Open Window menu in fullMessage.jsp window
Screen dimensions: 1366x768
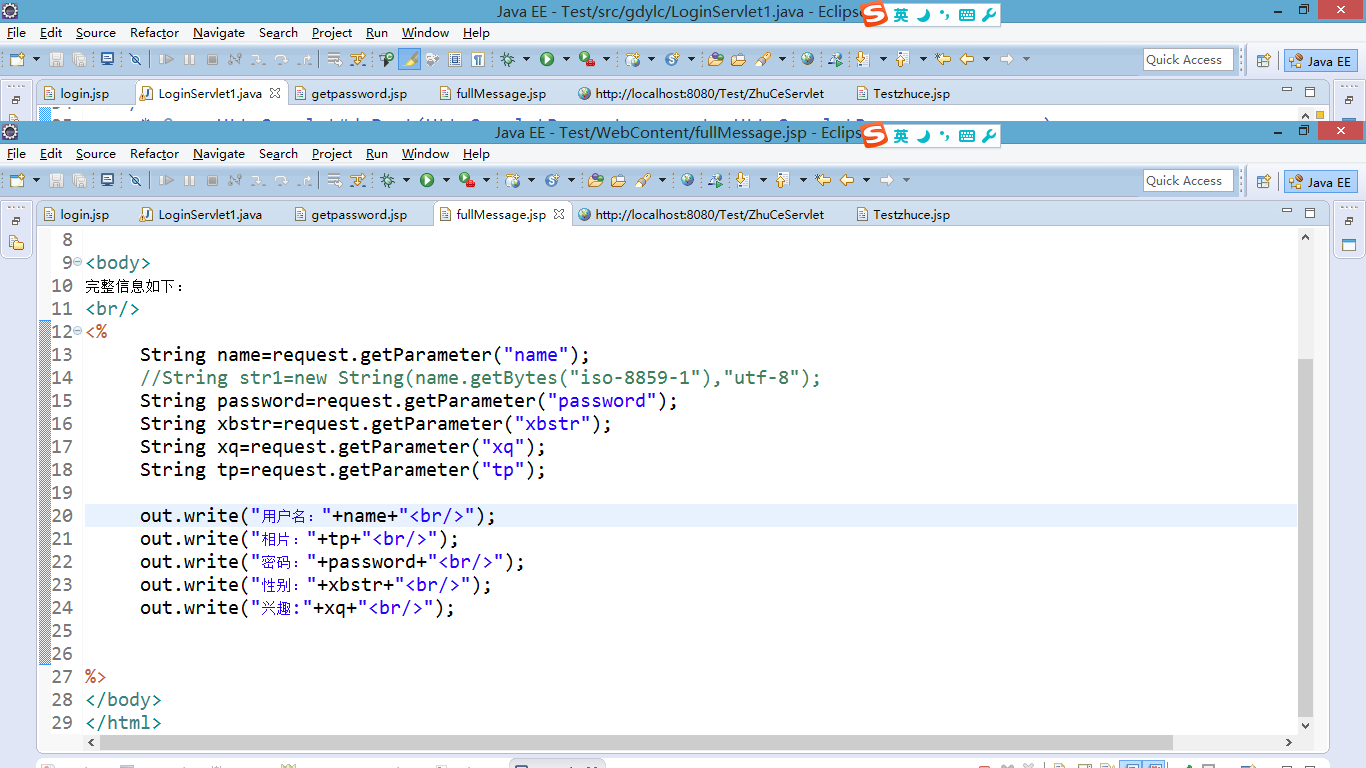[x=425, y=154]
